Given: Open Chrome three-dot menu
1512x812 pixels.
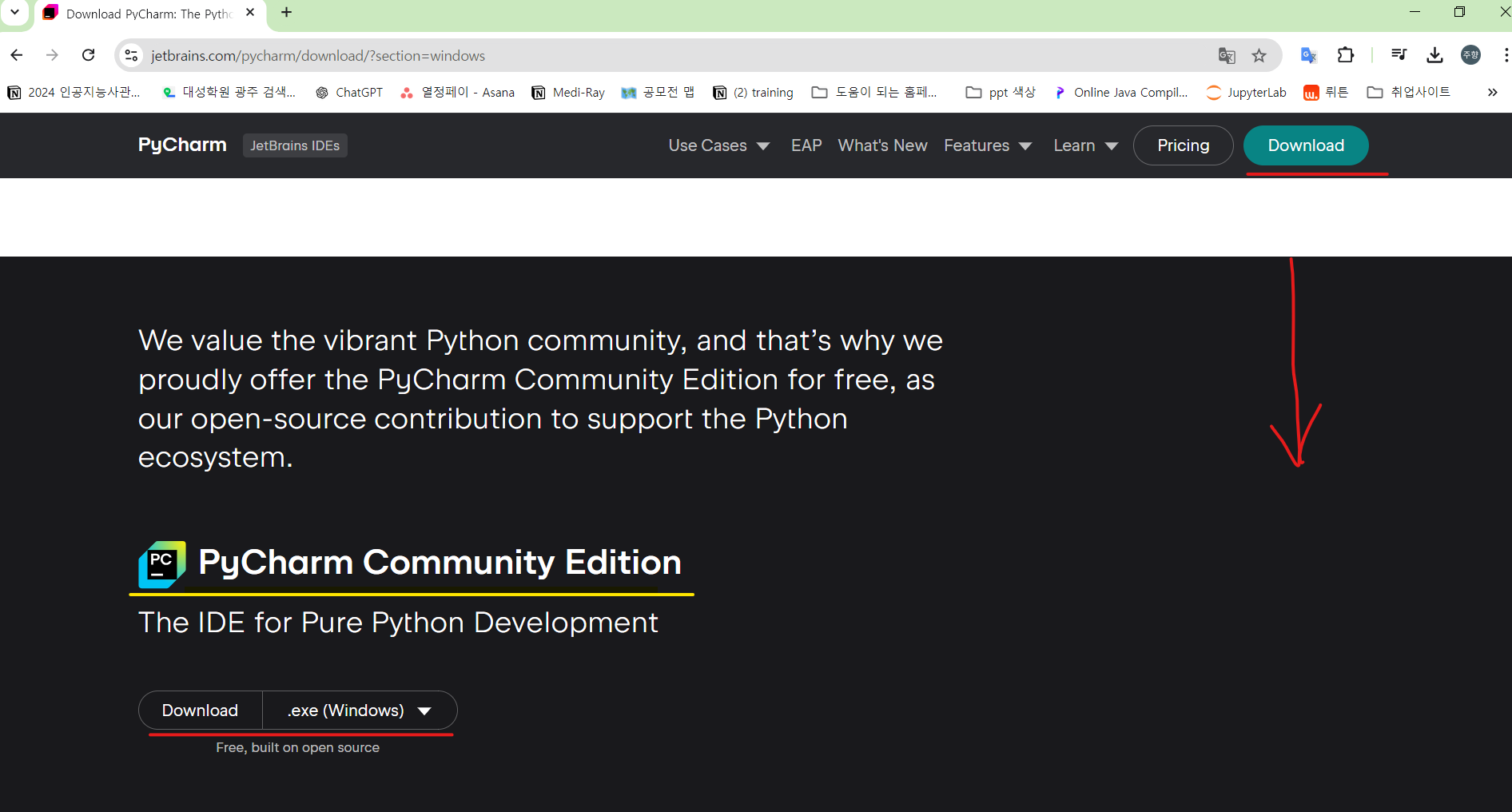Looking at the screenshot, I should click(1506, 55).
